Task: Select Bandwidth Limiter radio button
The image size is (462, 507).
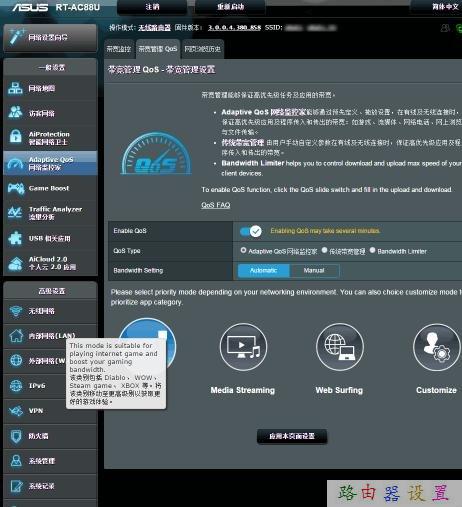Action: 372,250
